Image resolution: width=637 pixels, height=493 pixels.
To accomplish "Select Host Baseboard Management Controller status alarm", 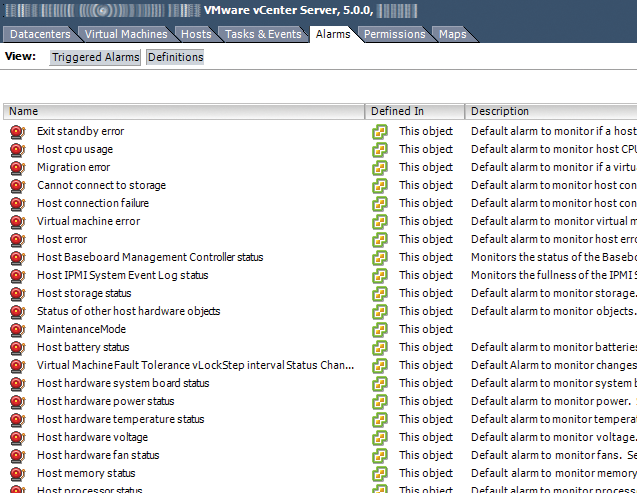I will pyautogui.click(x=150, y=257).
